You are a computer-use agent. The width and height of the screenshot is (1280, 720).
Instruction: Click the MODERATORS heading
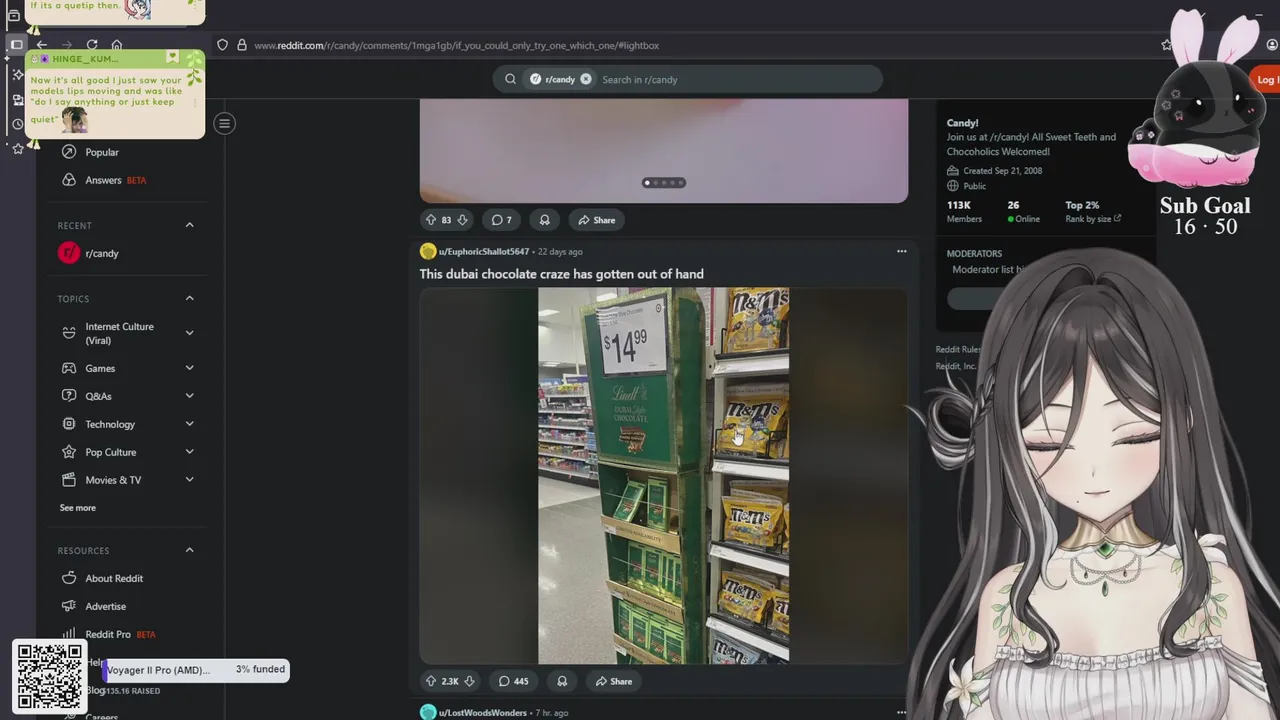click(974, 254)
